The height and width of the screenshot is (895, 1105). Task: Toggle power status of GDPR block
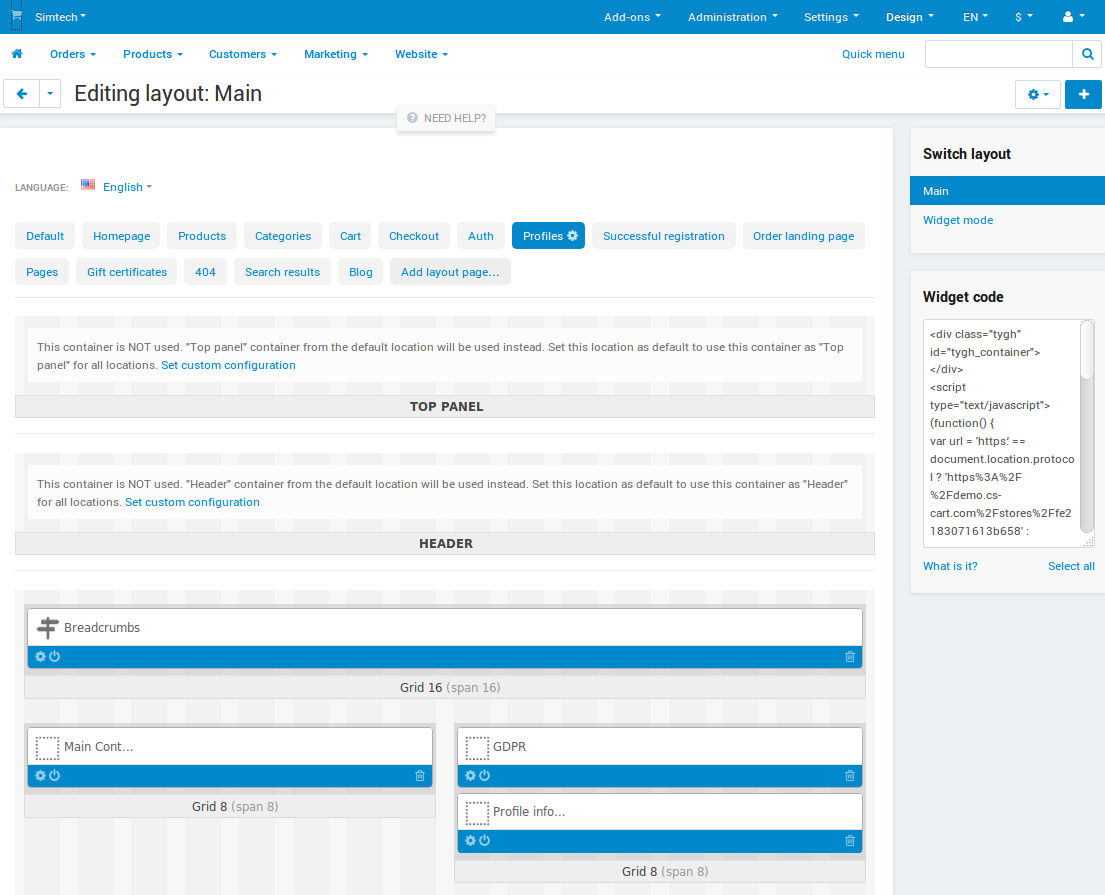tap(484, 775)
